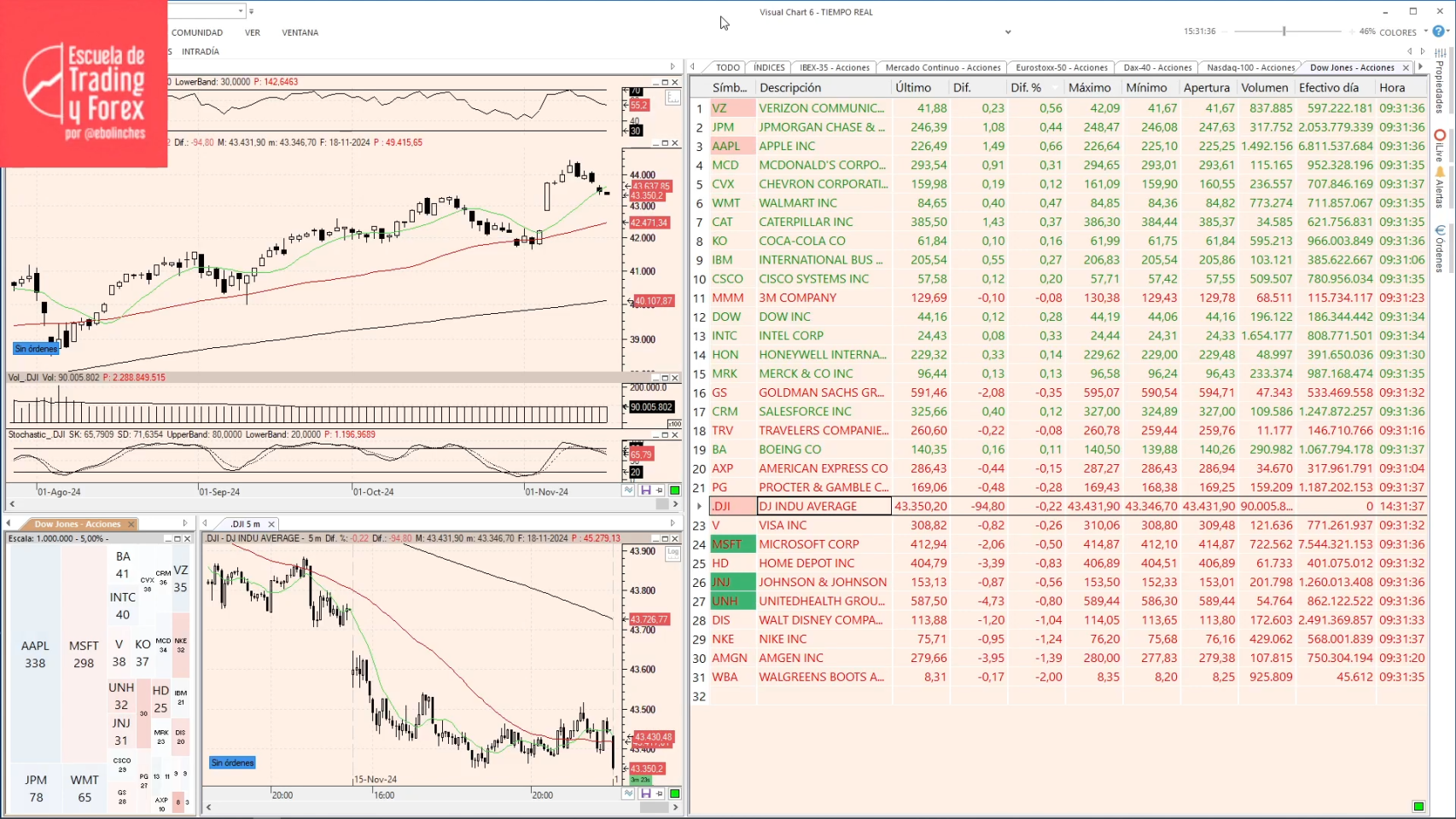Click the pin icon below the 5-minute chart
The image size is (1456, 819).
[x=660, y=793]
